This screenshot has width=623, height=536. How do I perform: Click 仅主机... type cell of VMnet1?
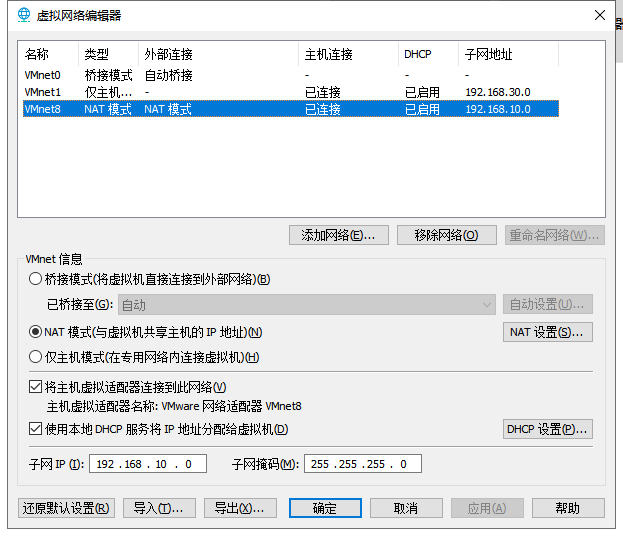coord(108,92)
